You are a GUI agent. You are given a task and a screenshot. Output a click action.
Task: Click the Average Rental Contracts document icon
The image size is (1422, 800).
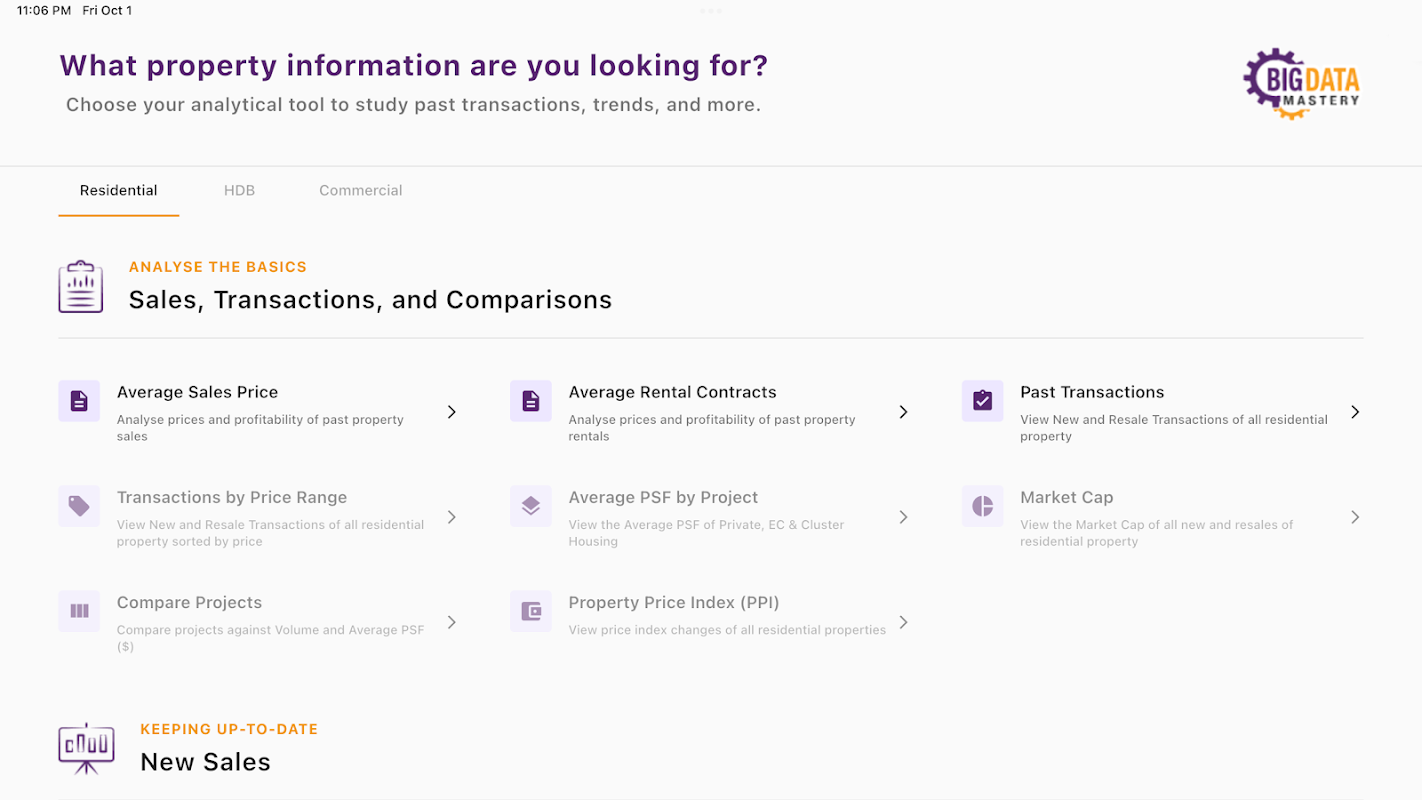point(531,401)
